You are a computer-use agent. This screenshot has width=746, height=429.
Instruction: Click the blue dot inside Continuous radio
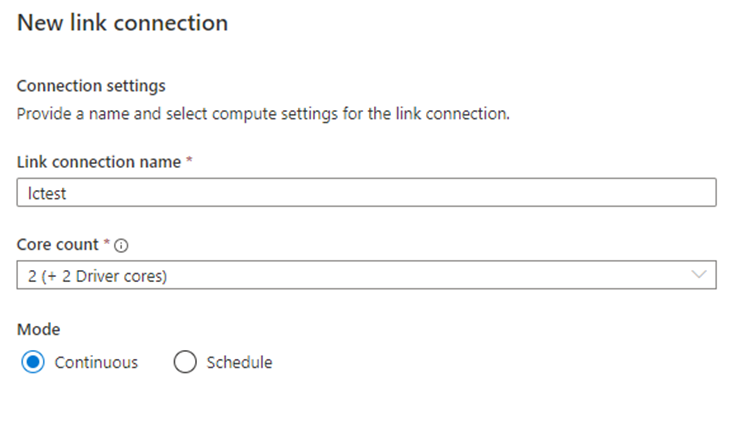pos(32,362)
